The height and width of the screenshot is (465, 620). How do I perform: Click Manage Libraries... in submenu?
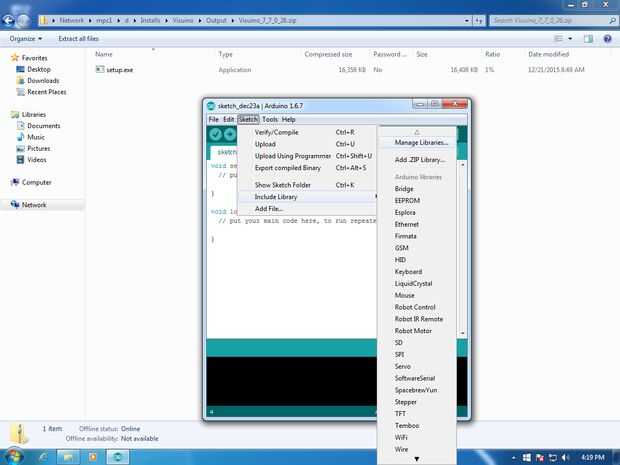(x=417, y=142)
